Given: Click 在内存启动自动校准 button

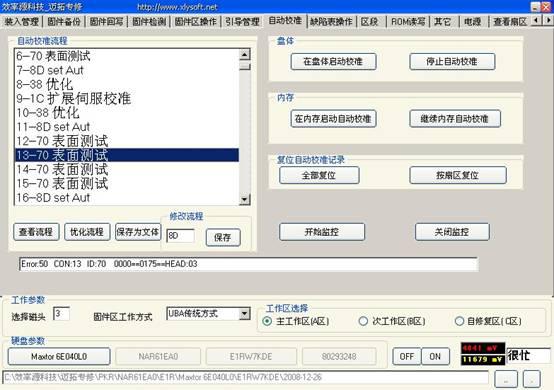Looking at the screenshot, I should click(x=333, y=119).
